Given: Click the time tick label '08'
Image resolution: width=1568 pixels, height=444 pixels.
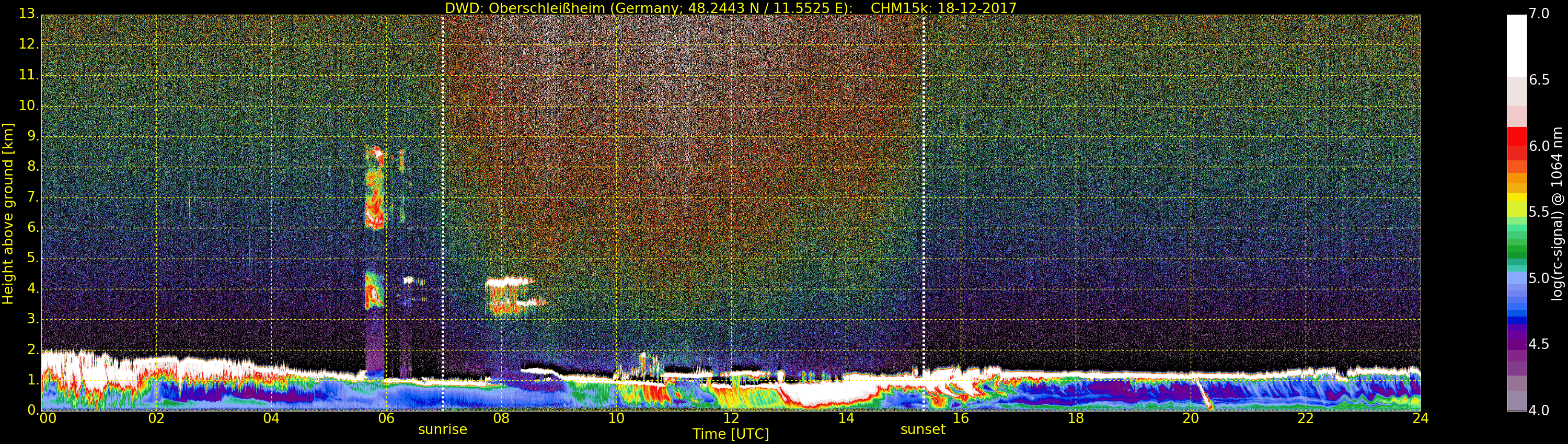Looking at the screenshot, I should click(x=501, y=418).
